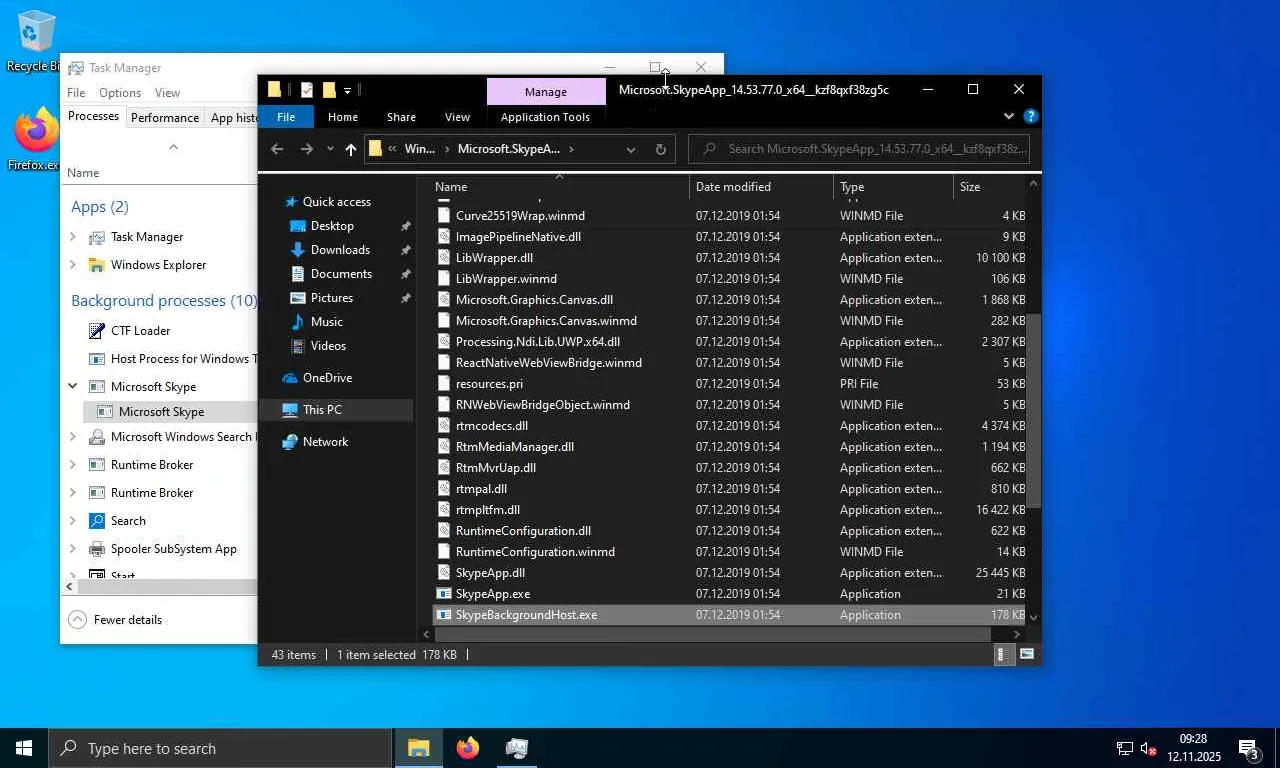Click the chevron after Microsoft.SkypeA... breadcrumb
1280x768 pixels.
[x=571, y=149]
